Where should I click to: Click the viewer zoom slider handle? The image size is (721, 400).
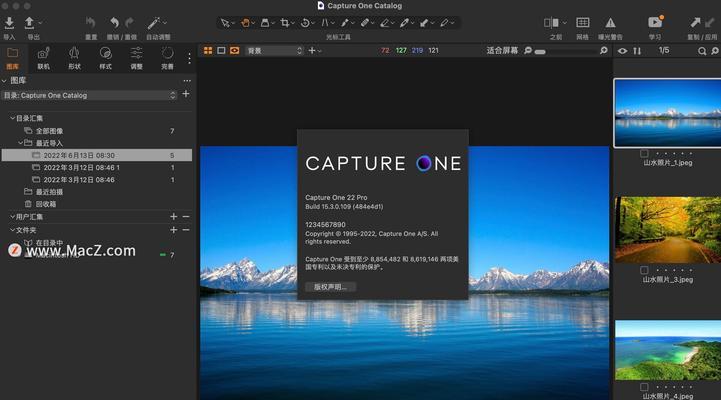coord(540,52)
